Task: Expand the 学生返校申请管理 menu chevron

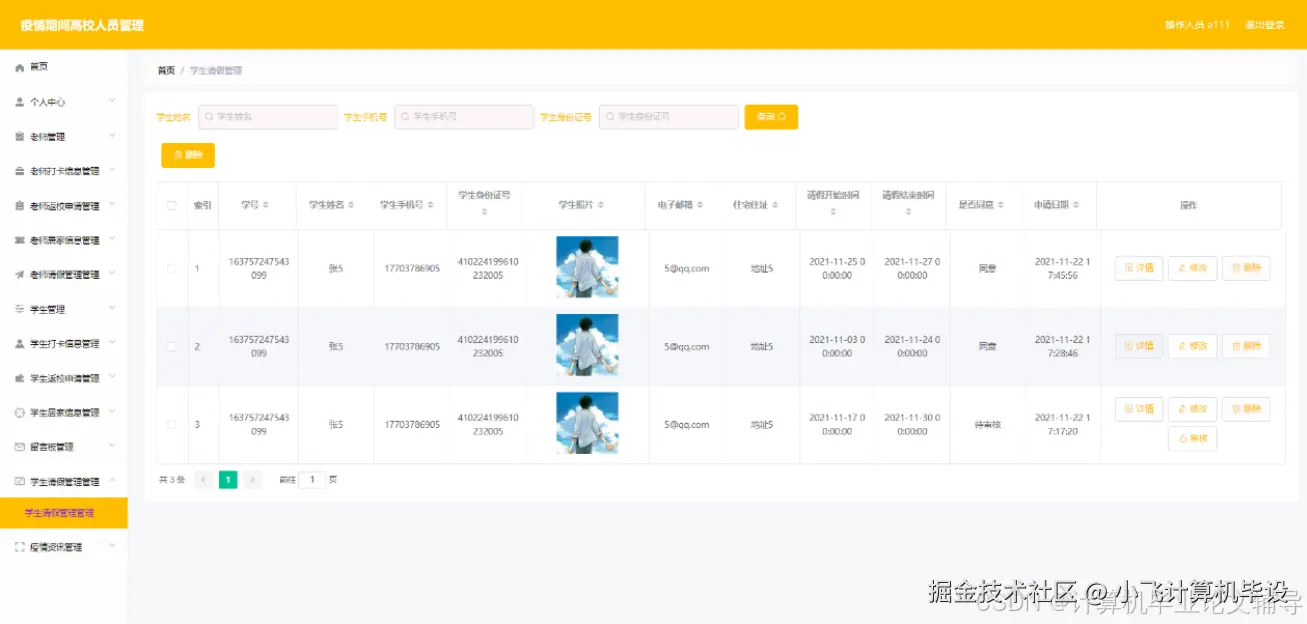Action: (112, 377)
